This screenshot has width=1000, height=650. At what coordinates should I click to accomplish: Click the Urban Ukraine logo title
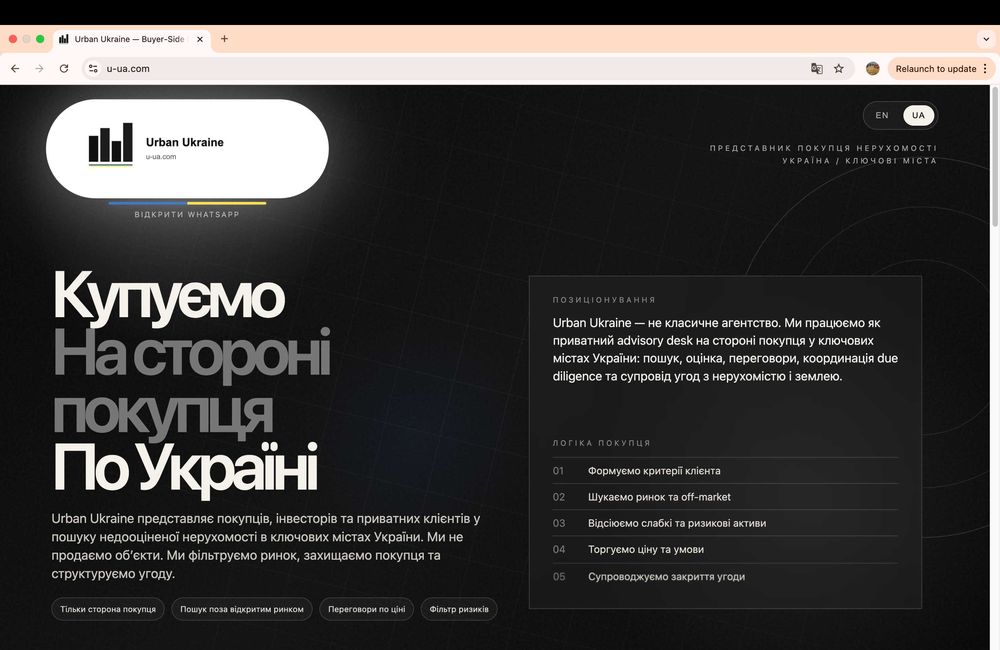point(185,142)
